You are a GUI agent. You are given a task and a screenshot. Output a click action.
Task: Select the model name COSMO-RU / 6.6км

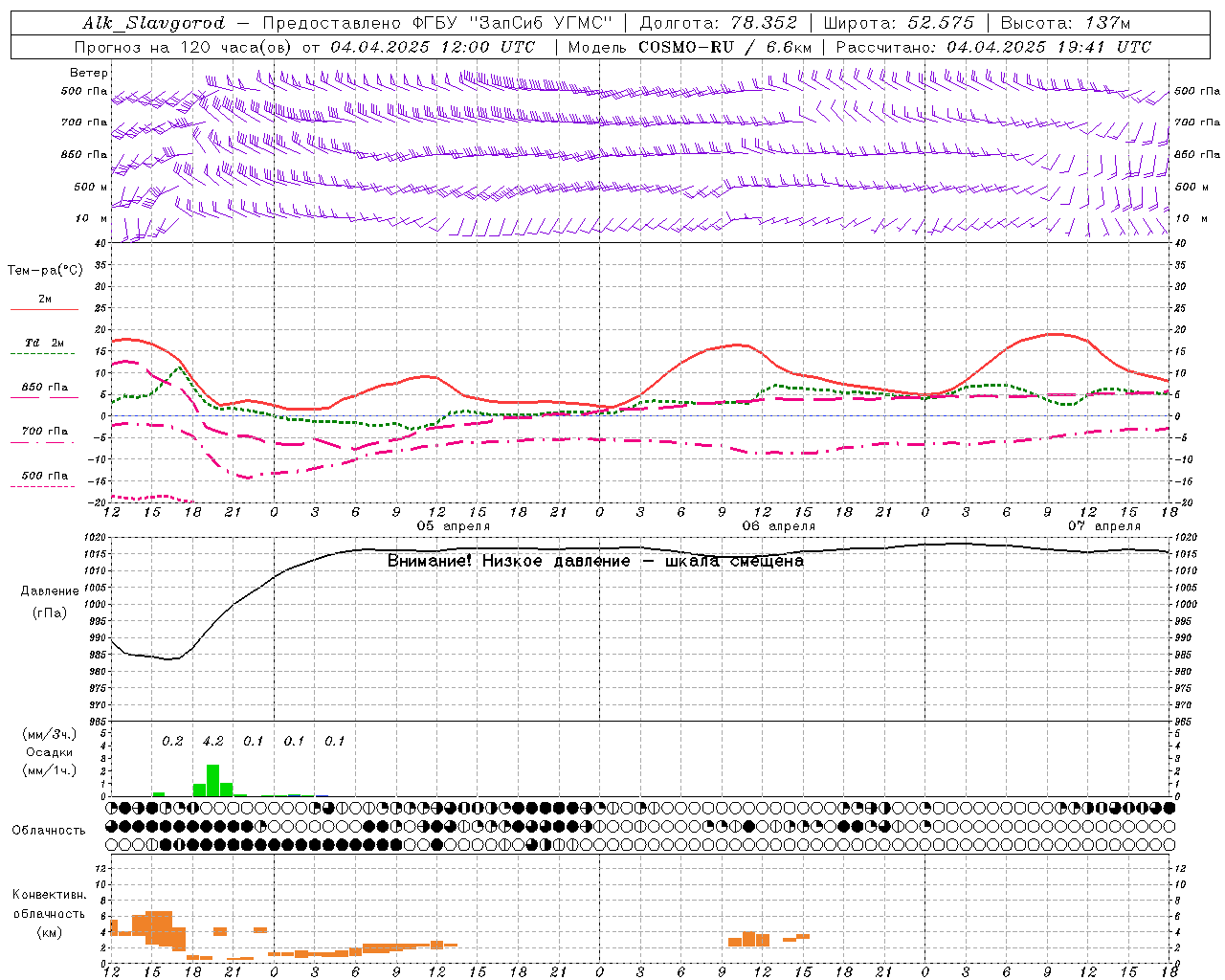pyautogui.click(x=725, y=47)
